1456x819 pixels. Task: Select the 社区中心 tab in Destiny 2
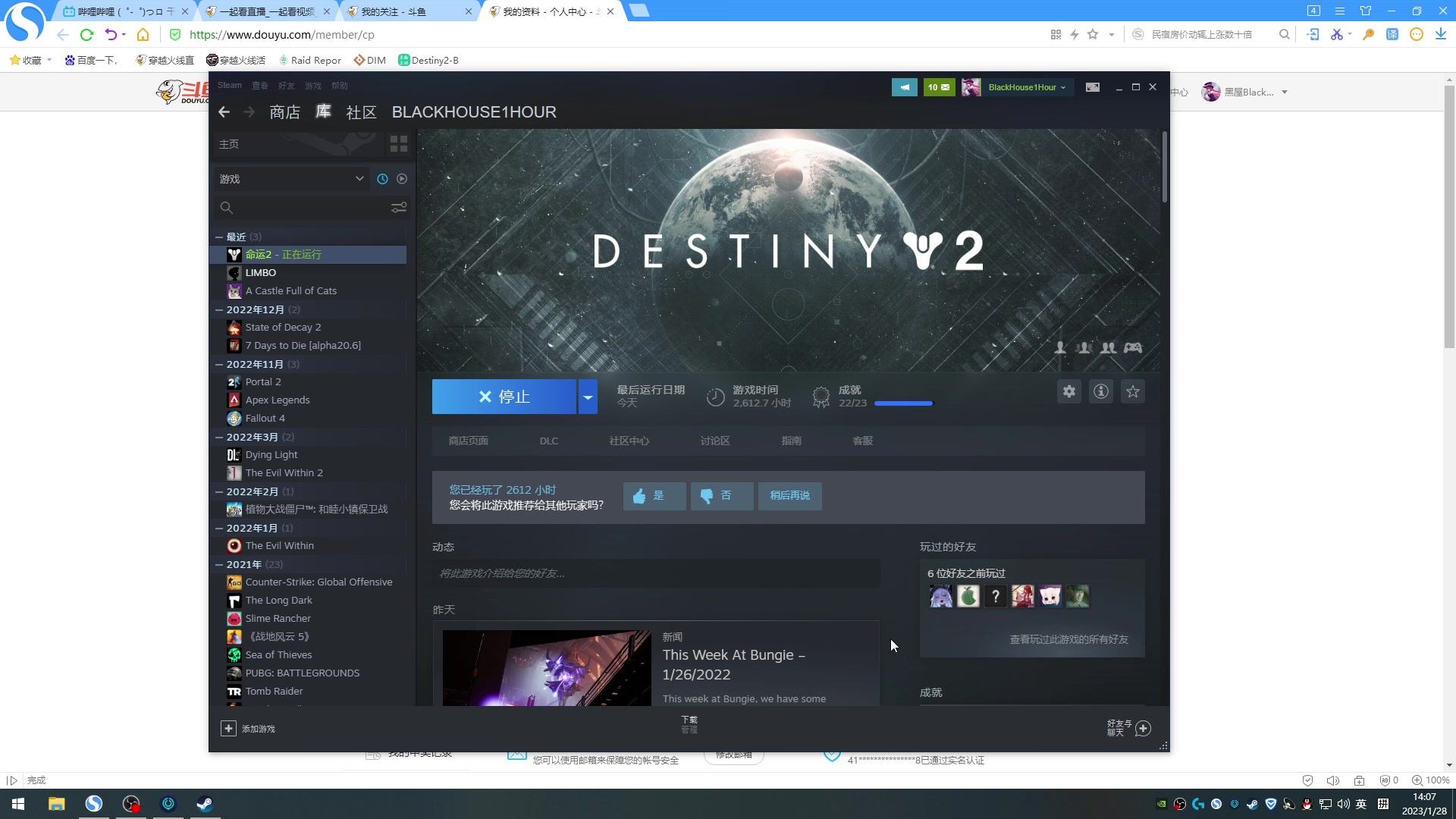point(629,441)
